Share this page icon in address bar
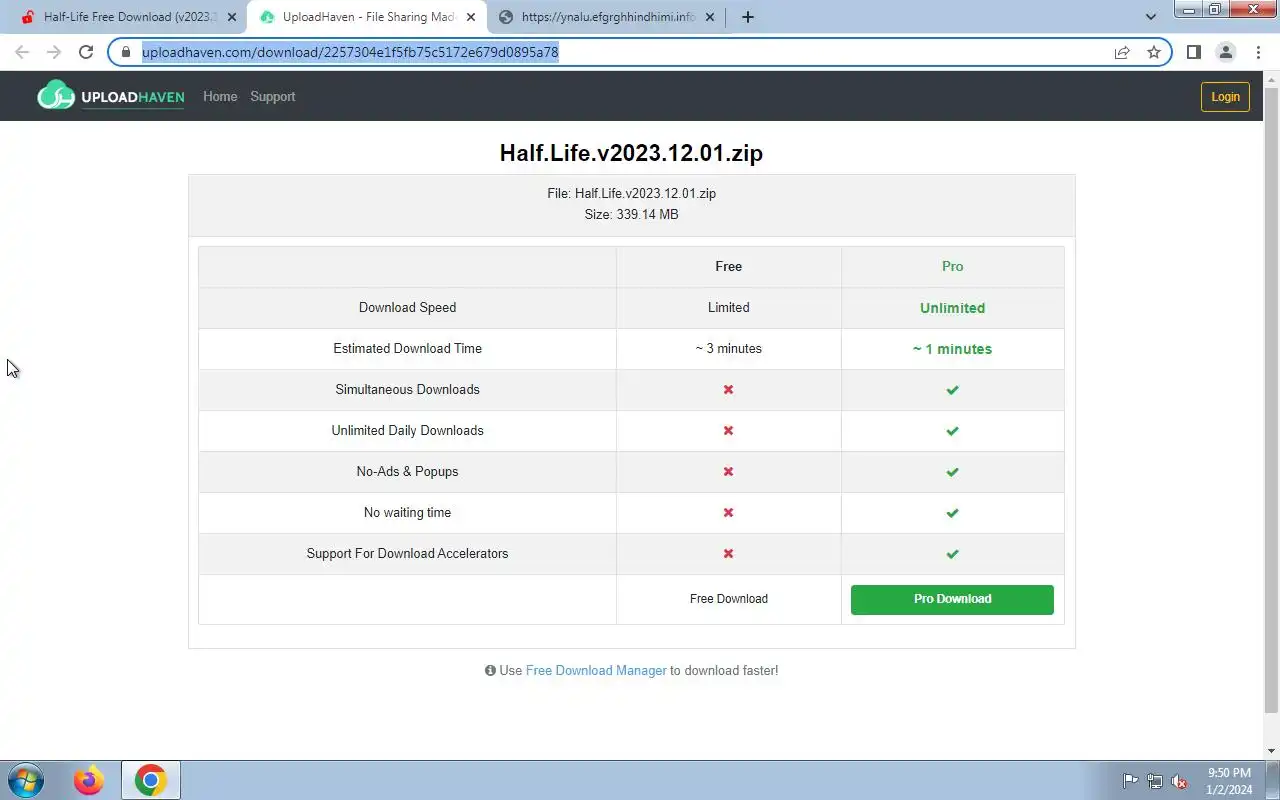The height and width of the screenshot is (800, 1280). pos(1122,52)
